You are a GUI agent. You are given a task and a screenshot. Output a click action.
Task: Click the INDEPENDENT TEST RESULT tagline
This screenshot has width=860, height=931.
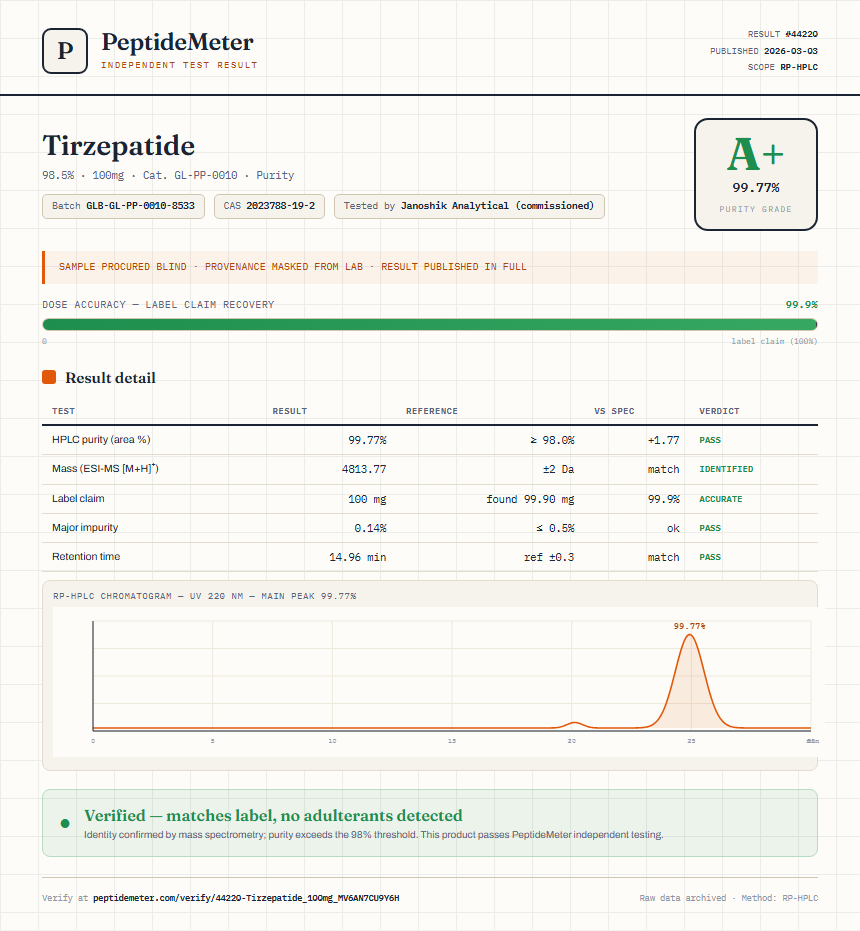tap(179, 65)
